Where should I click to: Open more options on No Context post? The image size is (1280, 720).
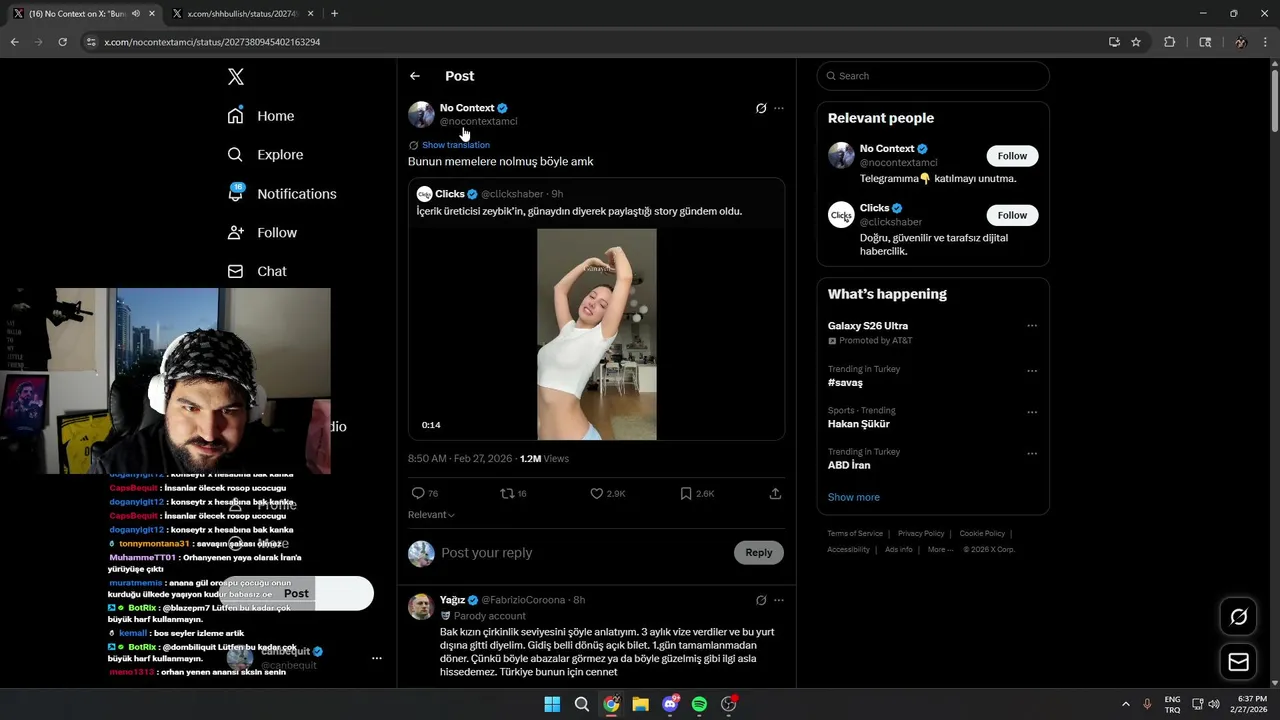click(x=779, y=108)
